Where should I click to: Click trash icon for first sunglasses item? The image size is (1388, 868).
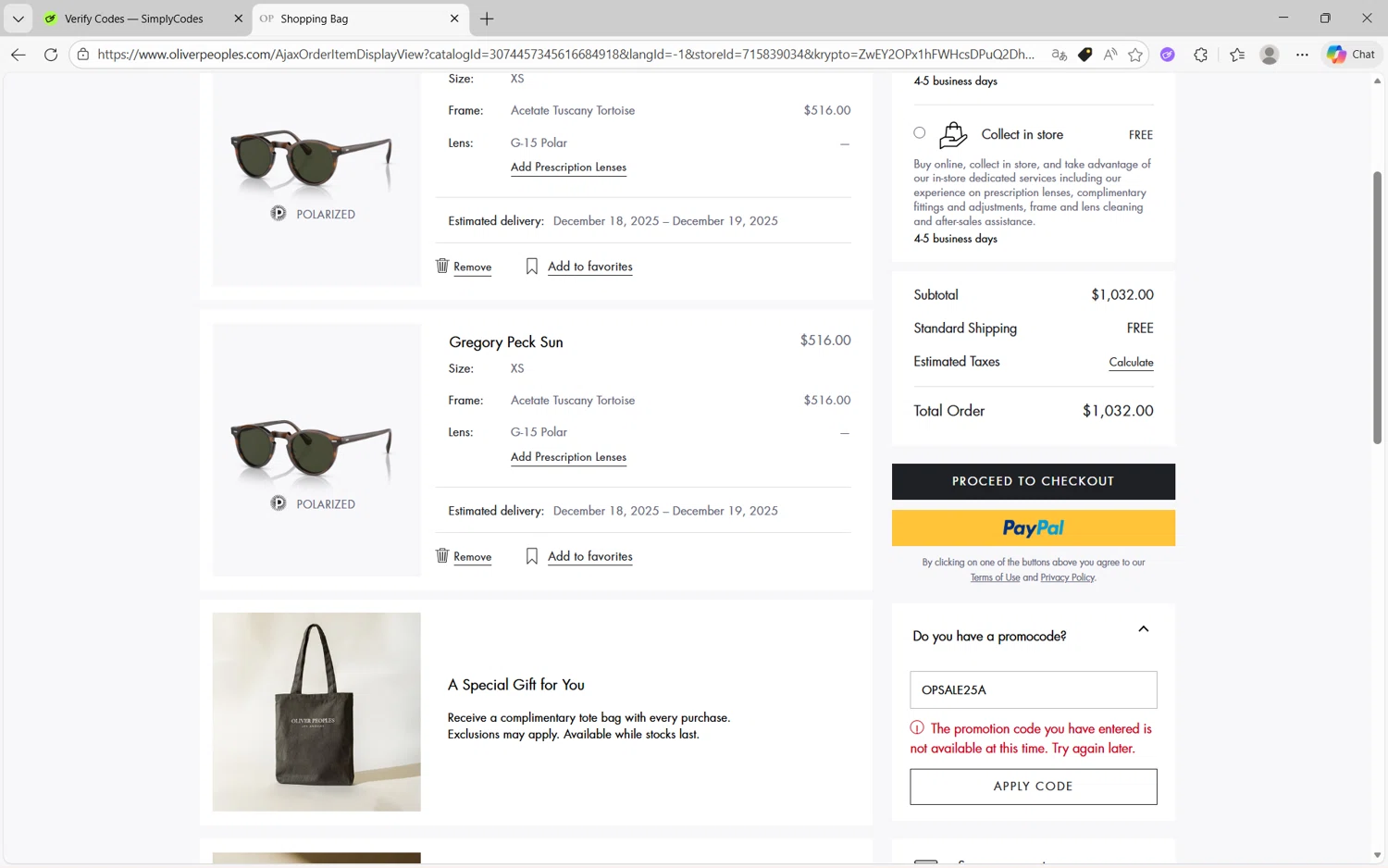click(x=442, y=266)
